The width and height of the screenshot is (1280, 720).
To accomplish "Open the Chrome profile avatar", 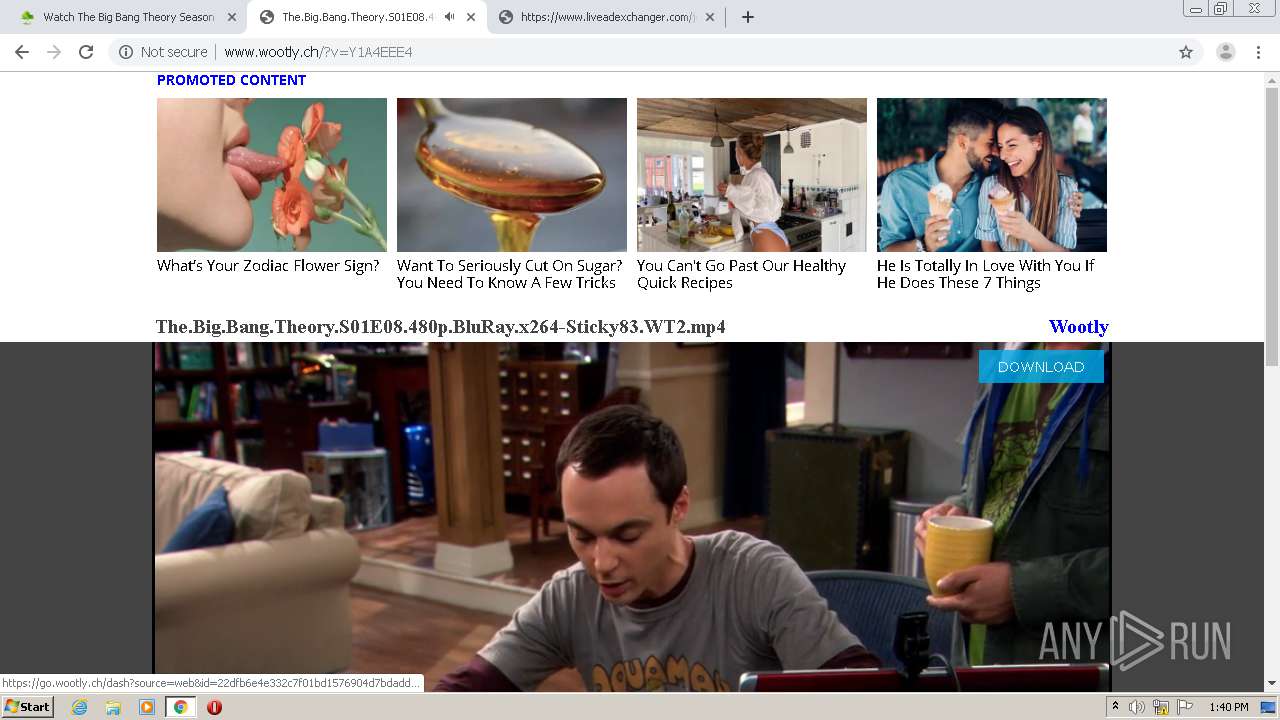I will (1226, 52).
